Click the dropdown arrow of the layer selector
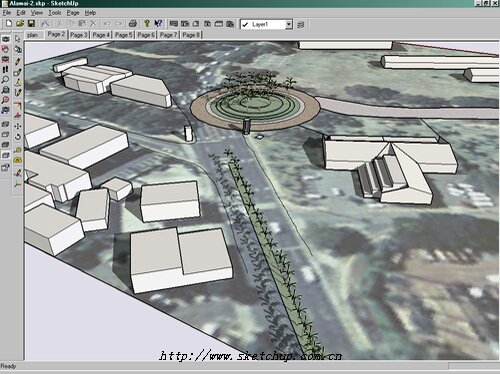 [289, 24]
